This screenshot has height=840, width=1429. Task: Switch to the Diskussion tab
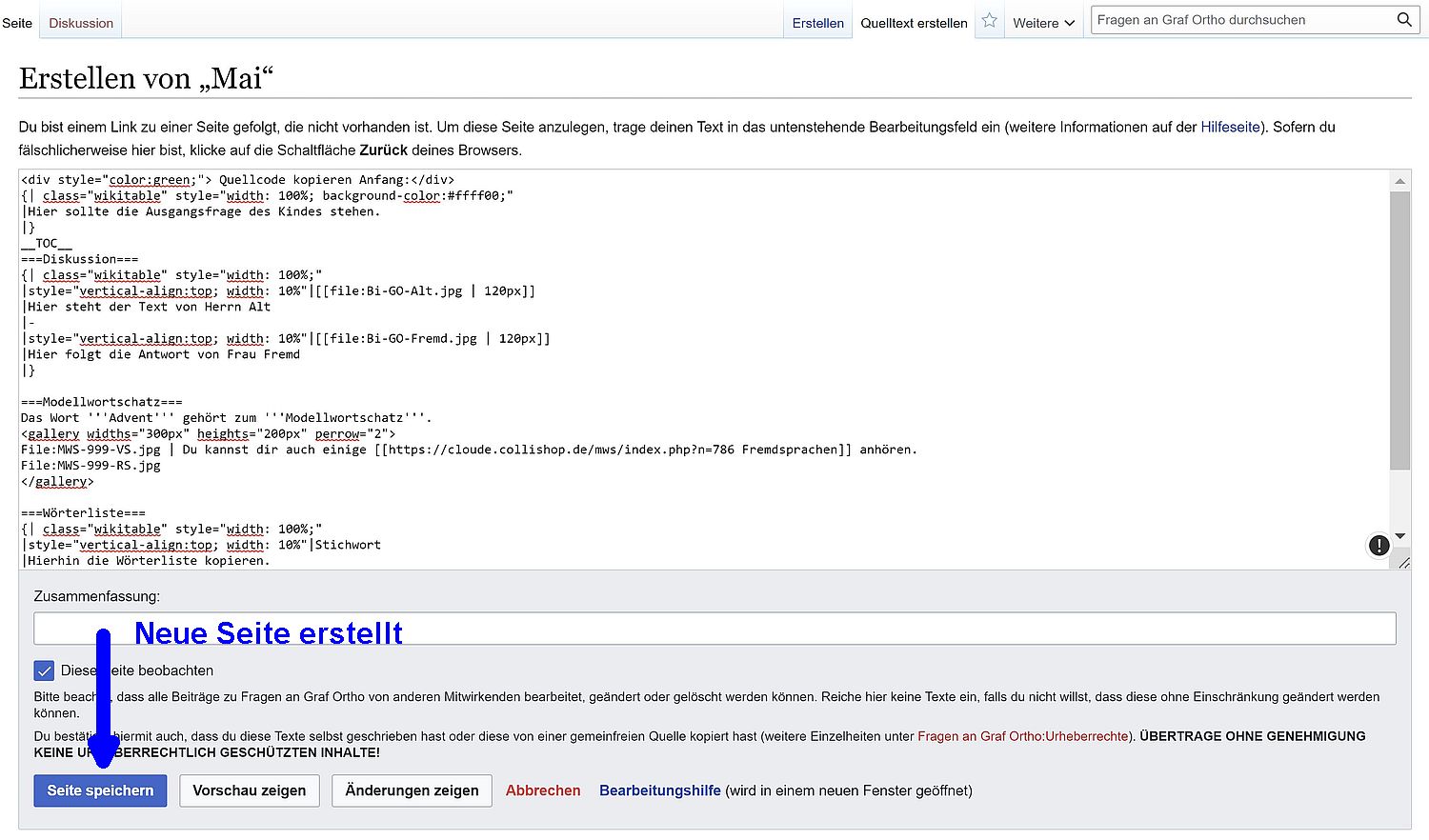tap(81, 23)
